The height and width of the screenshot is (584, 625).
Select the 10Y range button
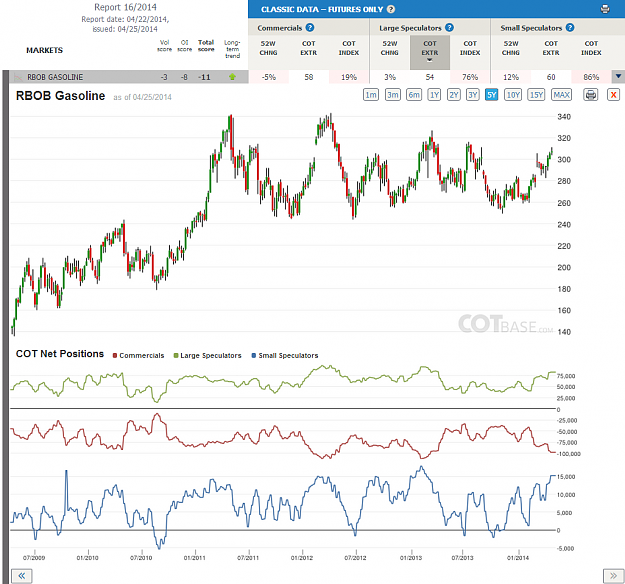[x=513, y=95]
